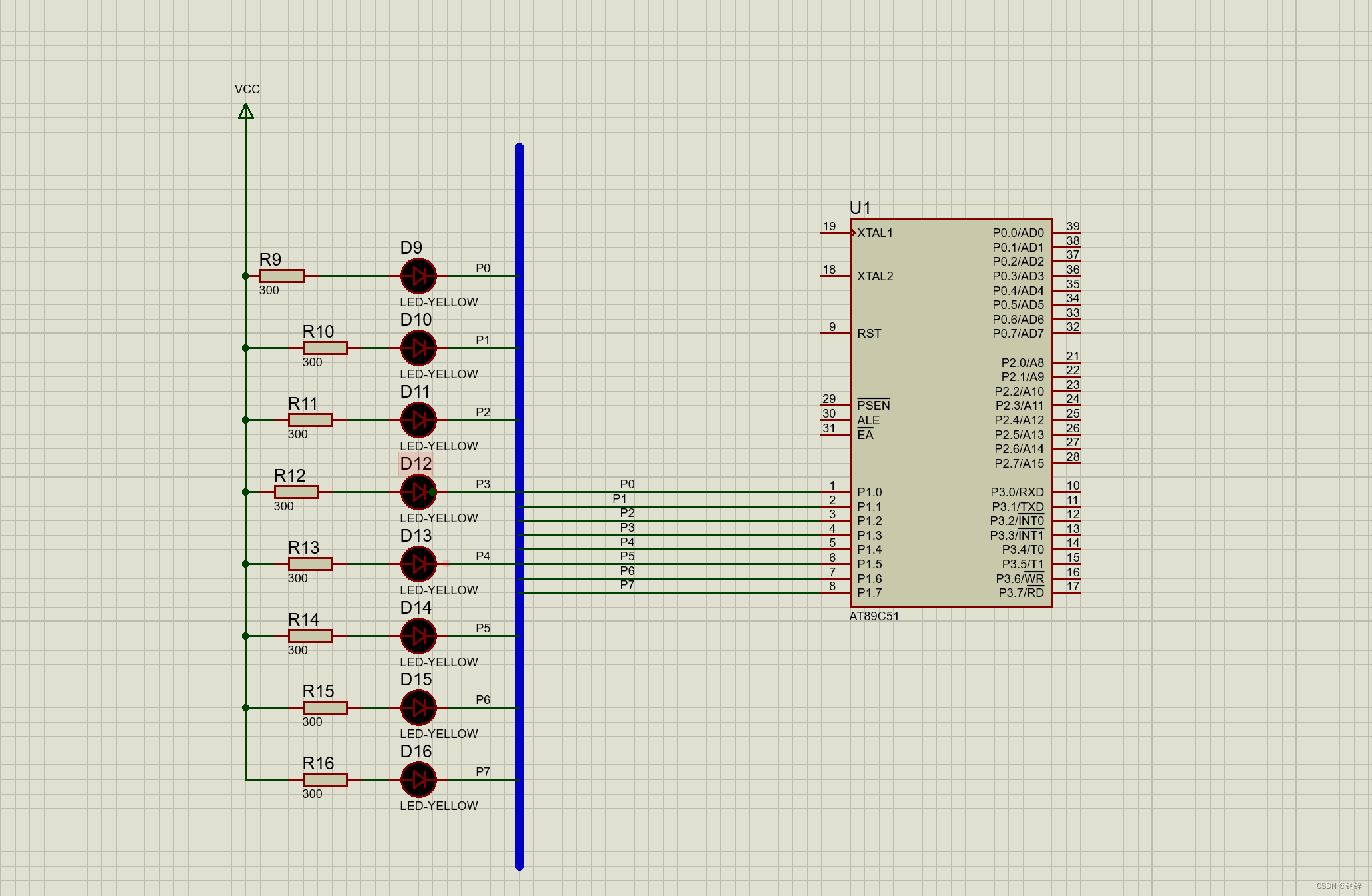Click the P3.1/TXD pin label
The height and width of the screenshot is (896, 1372).
click(x=1018, y=507)
